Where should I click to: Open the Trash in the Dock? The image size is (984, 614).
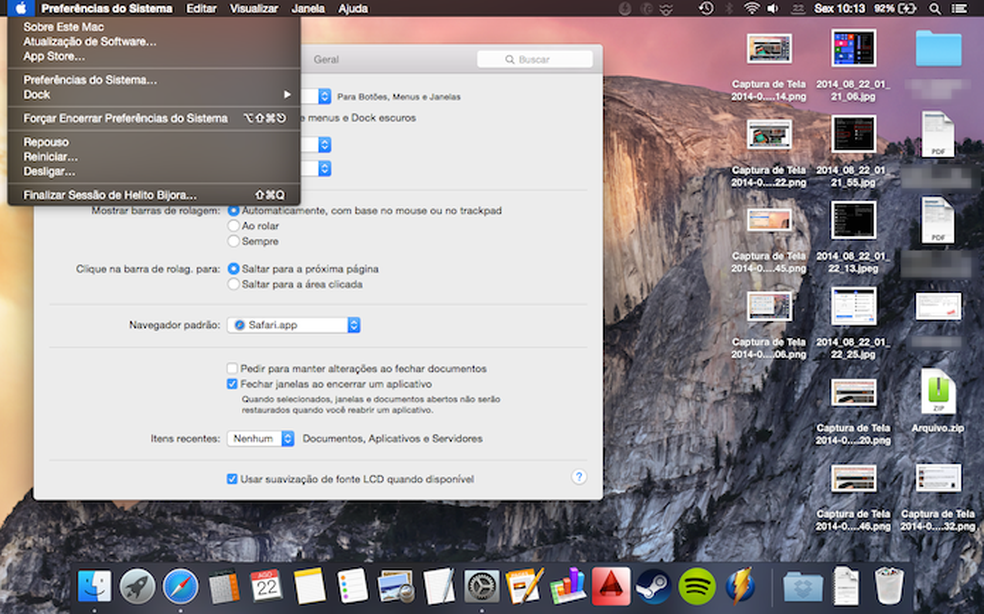pos(889,586)
